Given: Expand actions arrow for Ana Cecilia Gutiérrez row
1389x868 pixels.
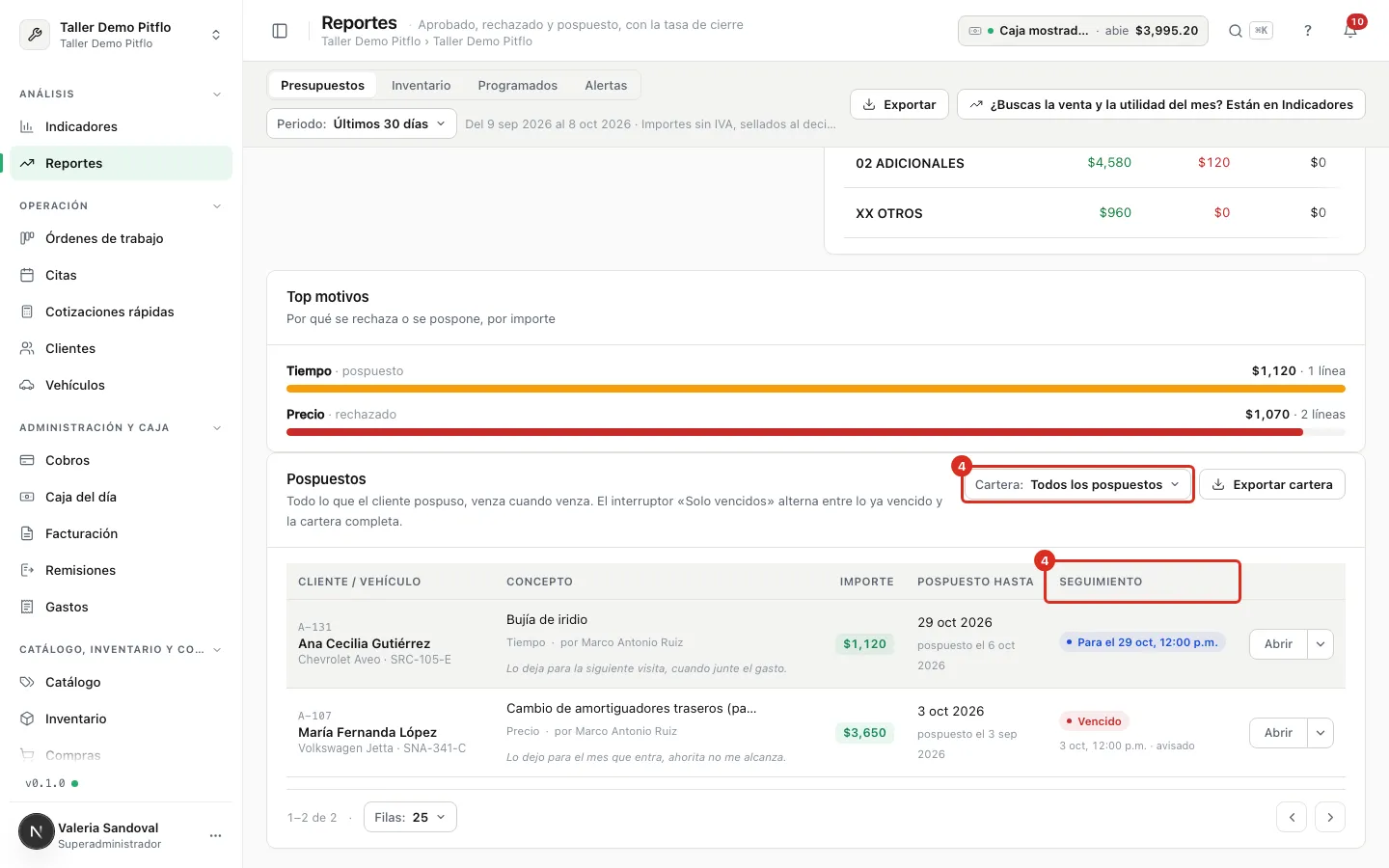Looking at the screenshot, I should point(1321,644).
